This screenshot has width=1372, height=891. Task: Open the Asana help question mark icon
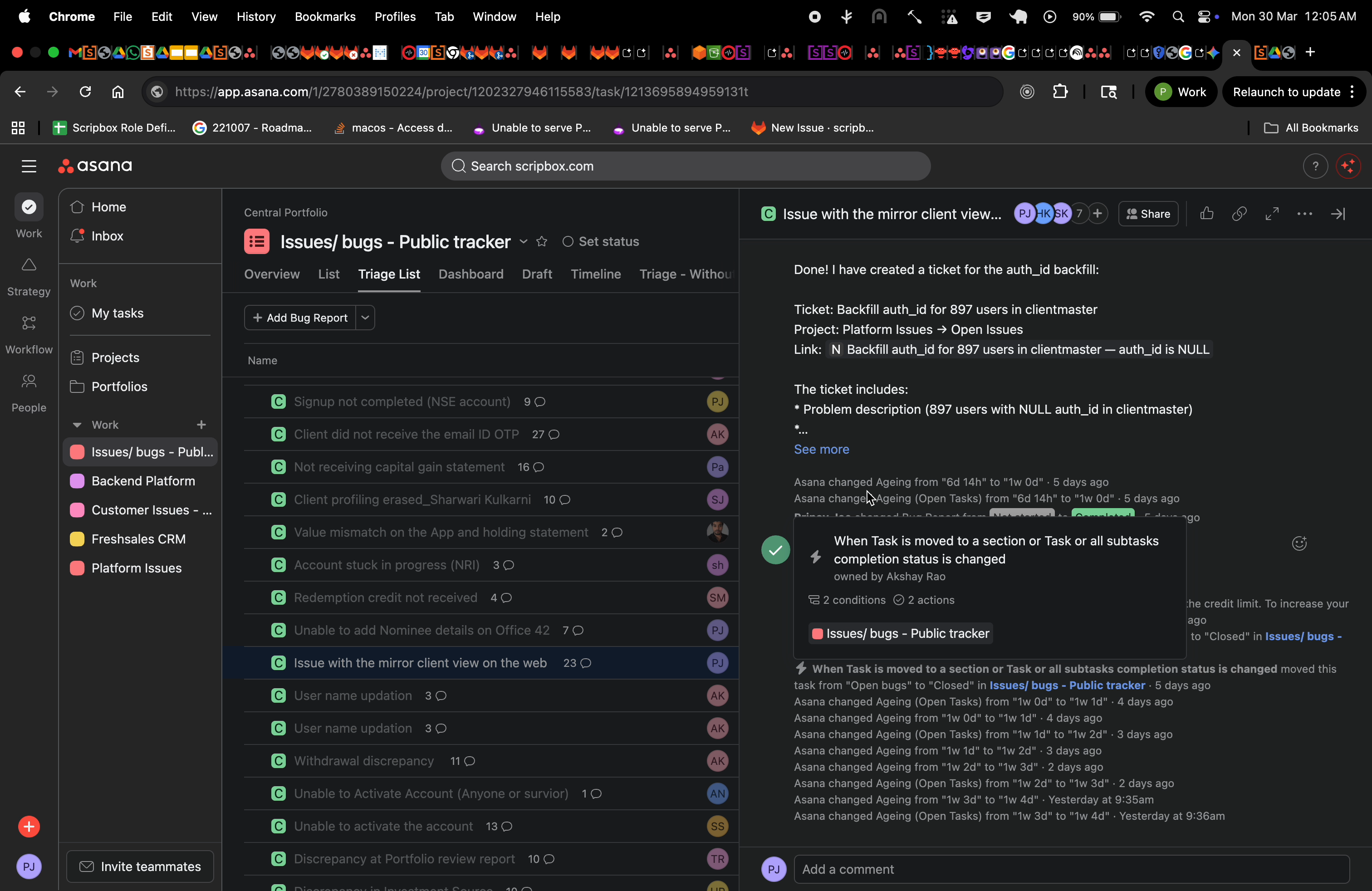pyautogui.click(x=1315, y=166)
